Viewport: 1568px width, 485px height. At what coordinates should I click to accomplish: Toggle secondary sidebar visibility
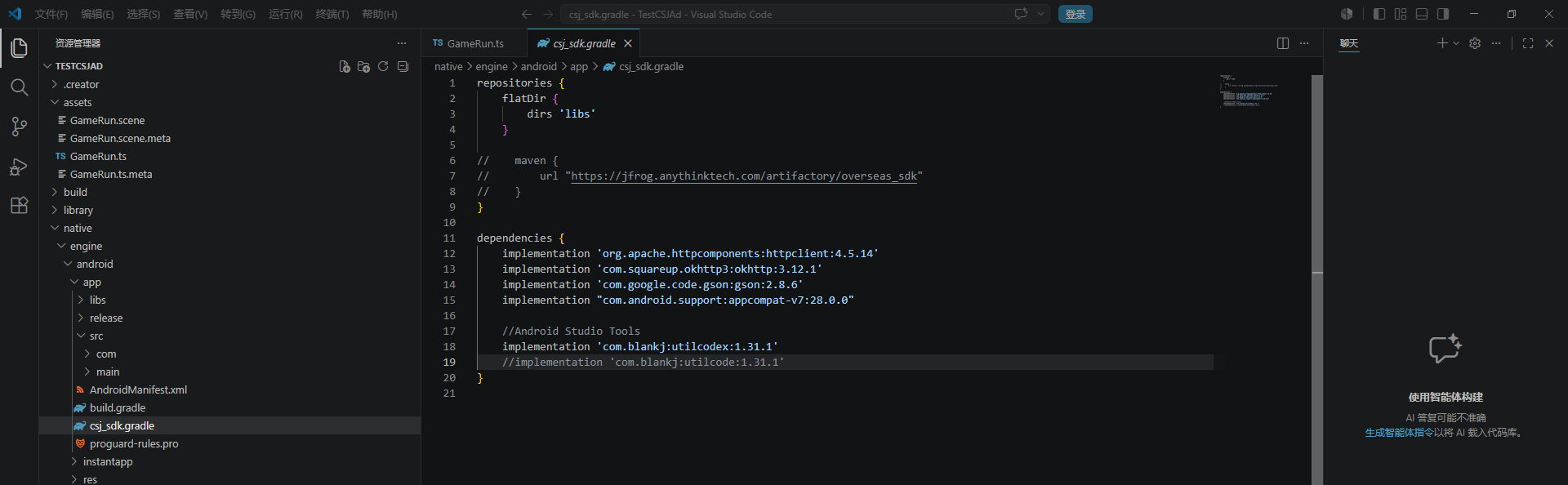point(1443,14)
